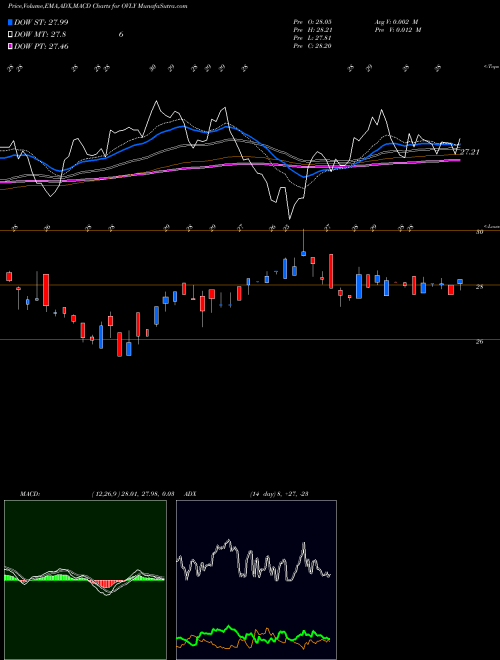The width and height of the screenshot is (500, 660).
Task: Select the 'DOW ST: 27.99' legend label
Action: pos(41,22)
